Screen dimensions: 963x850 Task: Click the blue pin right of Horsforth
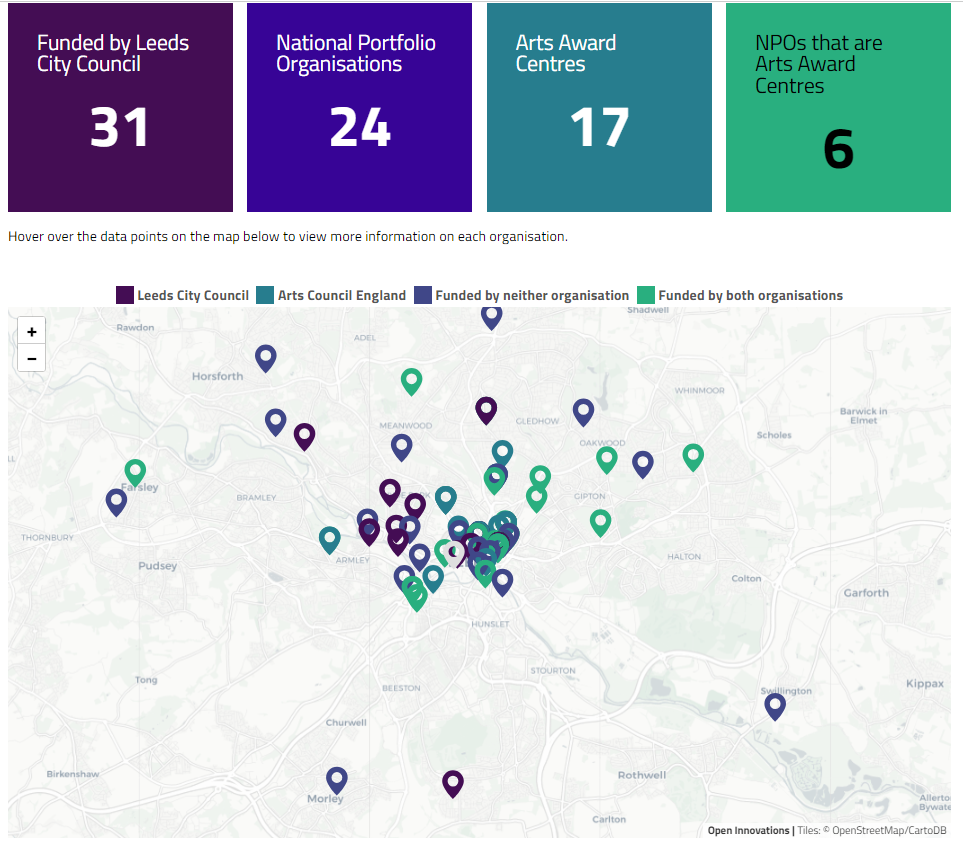point(265,359)
